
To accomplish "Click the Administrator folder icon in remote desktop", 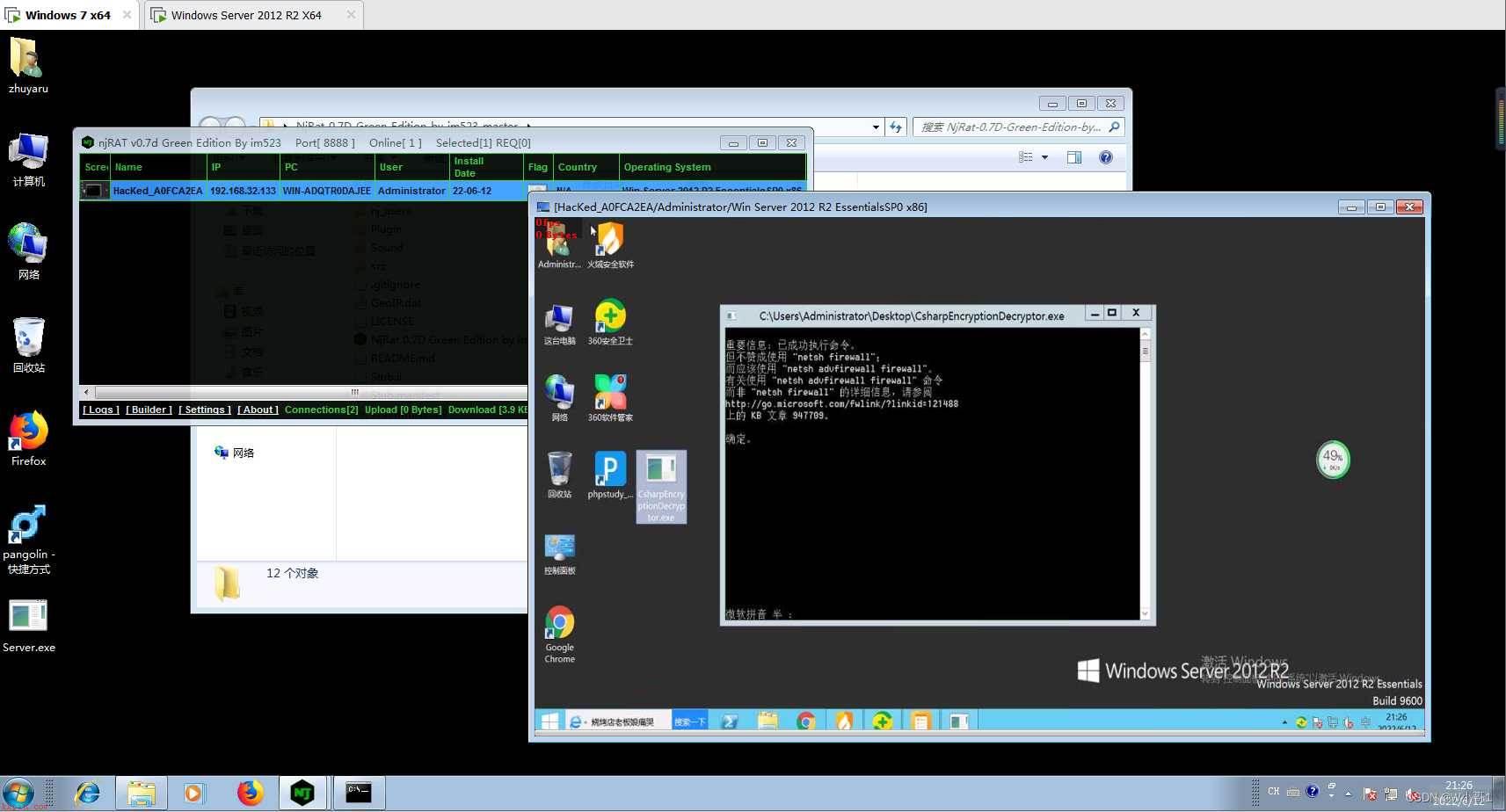I will (x=559, y=245).
